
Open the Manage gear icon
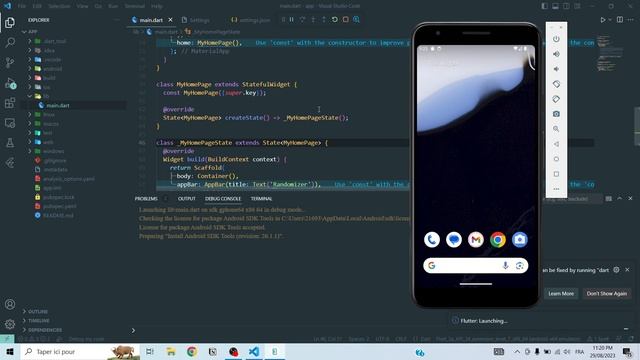click(x=10, y=324)
